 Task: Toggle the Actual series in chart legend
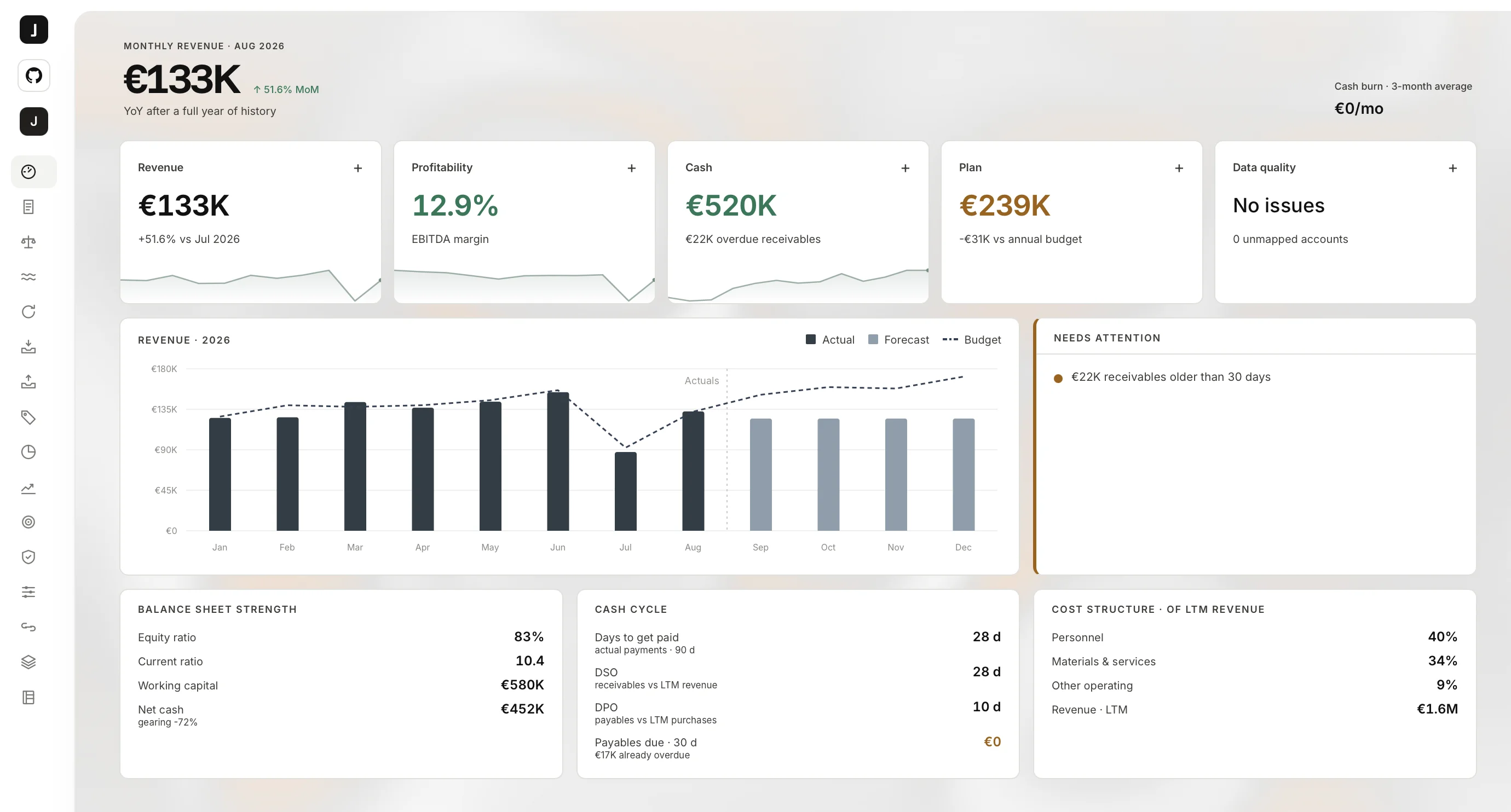pos(830,340)
